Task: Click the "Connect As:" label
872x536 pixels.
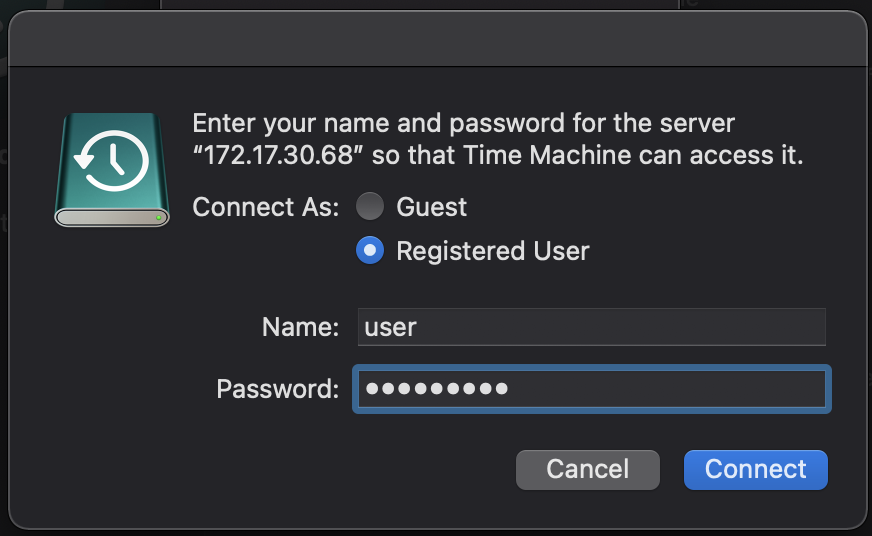Action: (x=266, y=207)
